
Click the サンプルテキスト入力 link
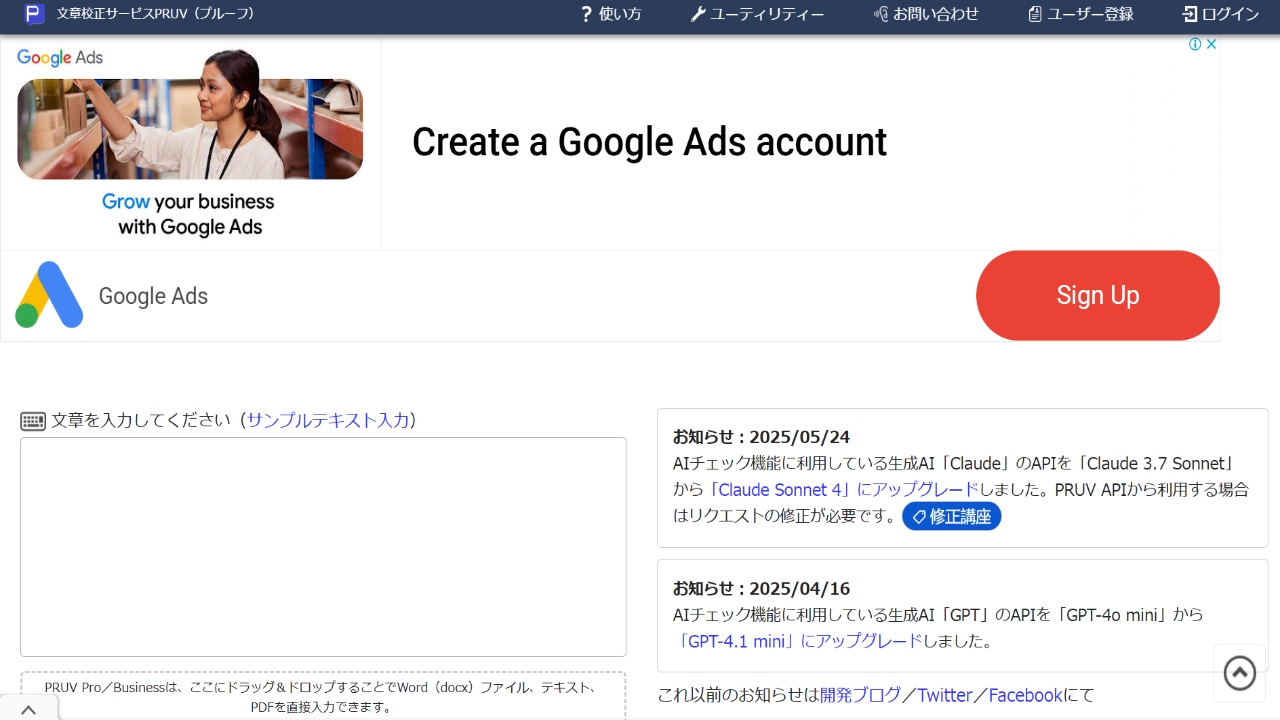coord(328,420)
